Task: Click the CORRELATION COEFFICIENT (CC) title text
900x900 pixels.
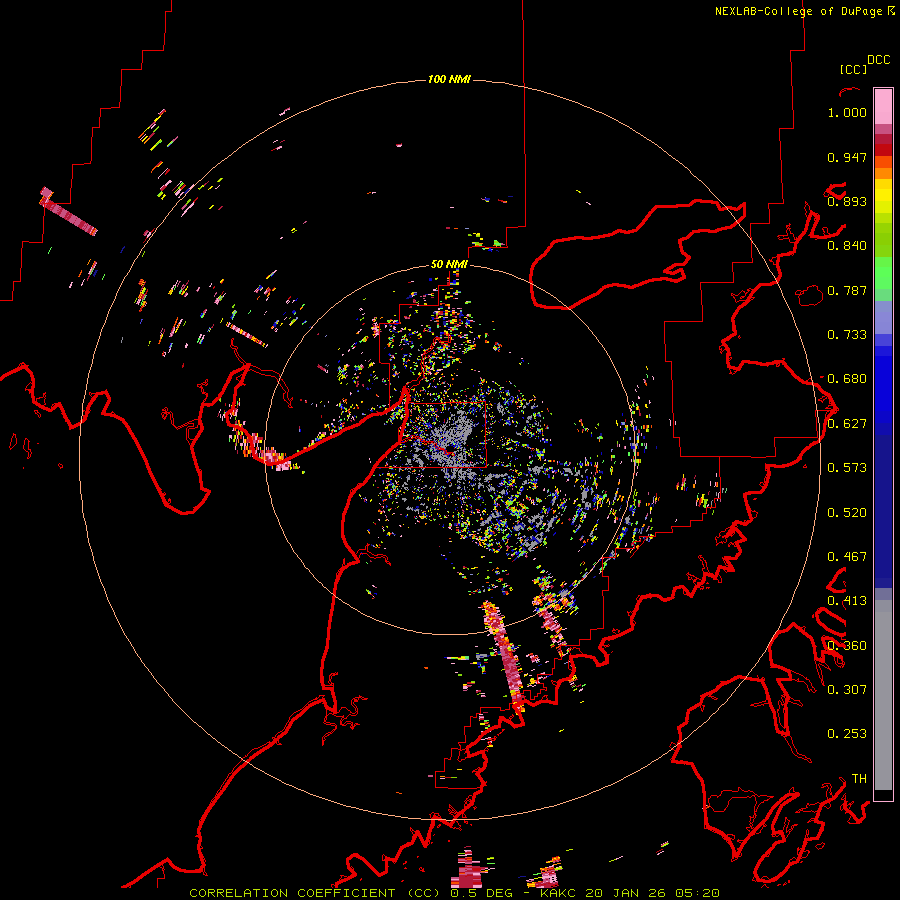Action: click(x=315, y=893)
